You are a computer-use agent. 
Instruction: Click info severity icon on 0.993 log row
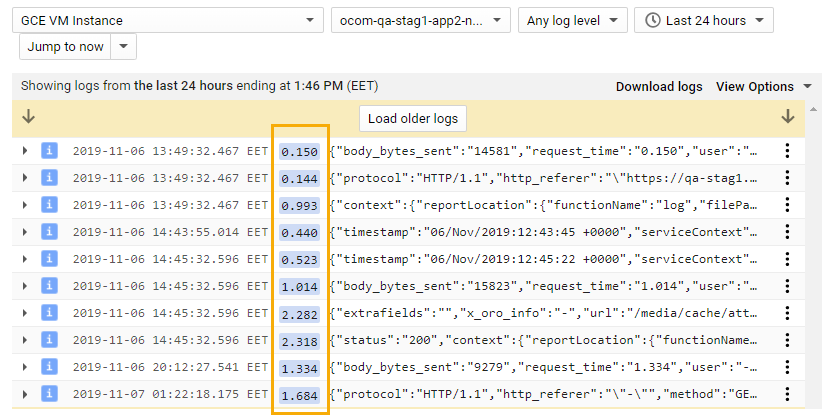(48, 205)
